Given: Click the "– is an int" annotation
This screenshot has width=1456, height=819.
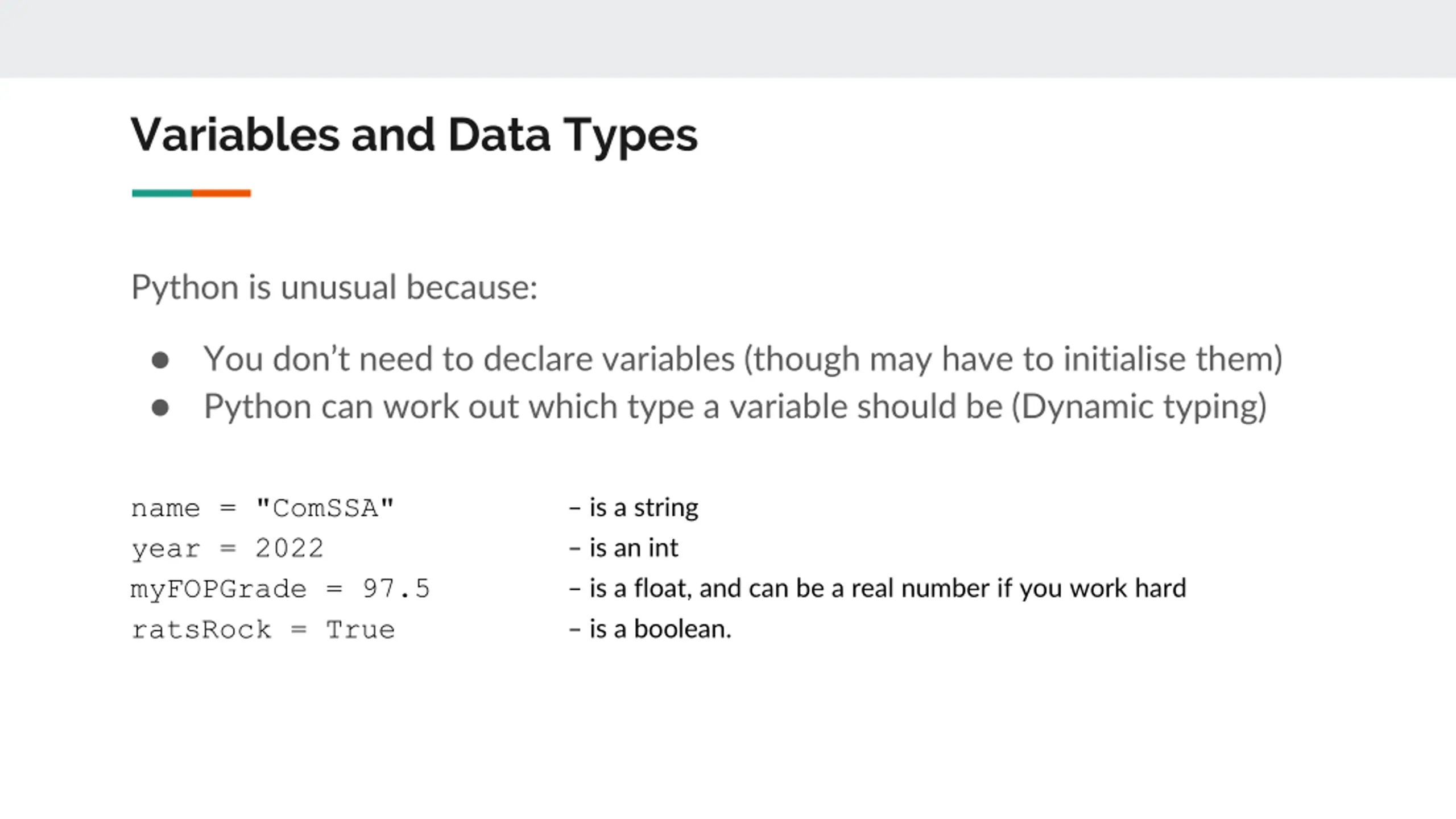Looking at the screenshot, I should [623, 548].
